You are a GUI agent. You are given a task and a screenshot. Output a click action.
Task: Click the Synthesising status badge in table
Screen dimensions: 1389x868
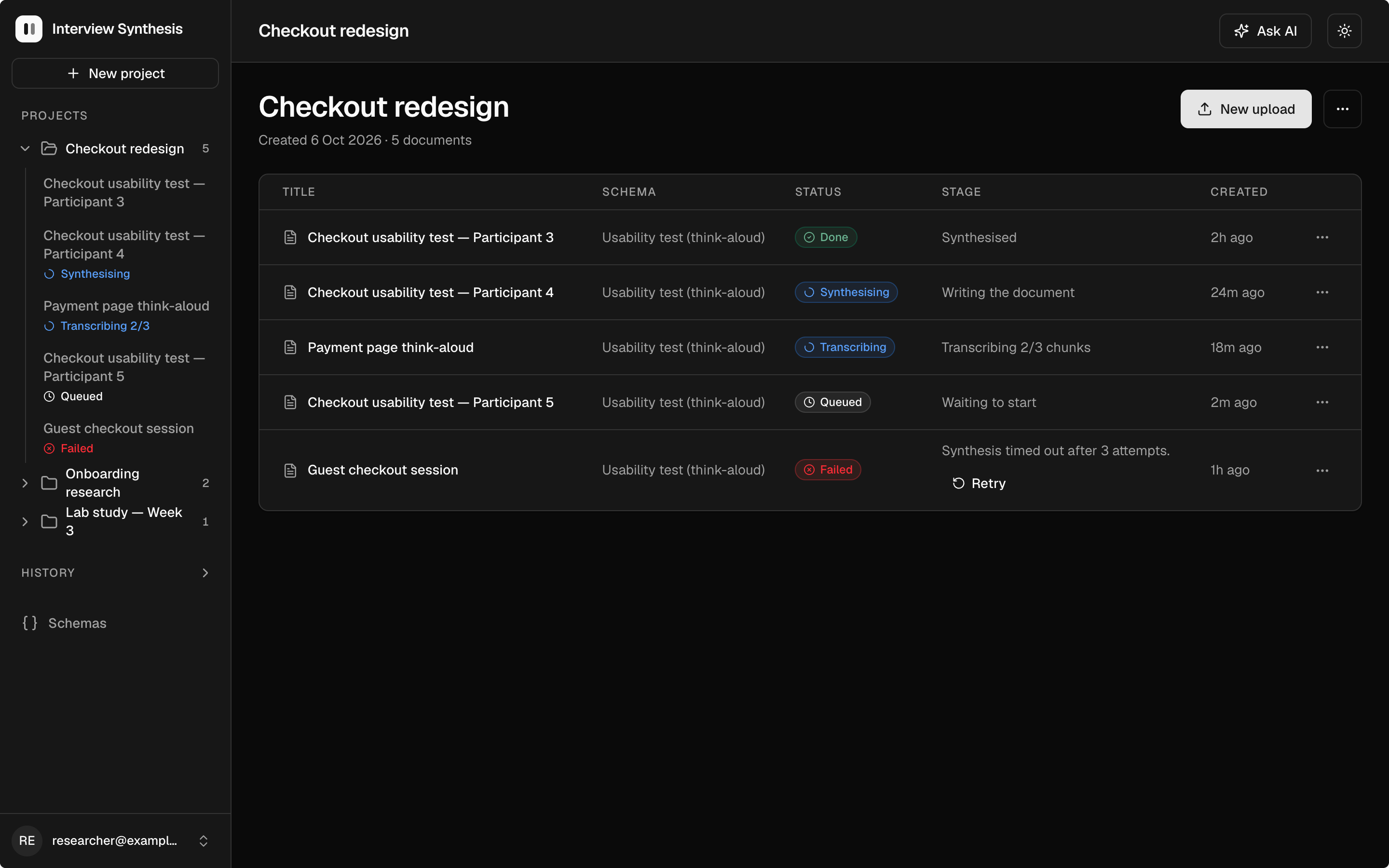pyautogui.click(x=846, y=292)
